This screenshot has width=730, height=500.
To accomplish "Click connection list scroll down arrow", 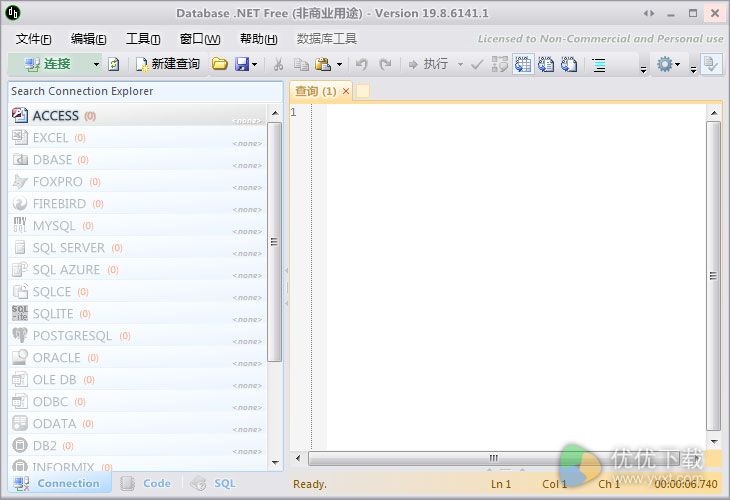I will pos(275,462).
